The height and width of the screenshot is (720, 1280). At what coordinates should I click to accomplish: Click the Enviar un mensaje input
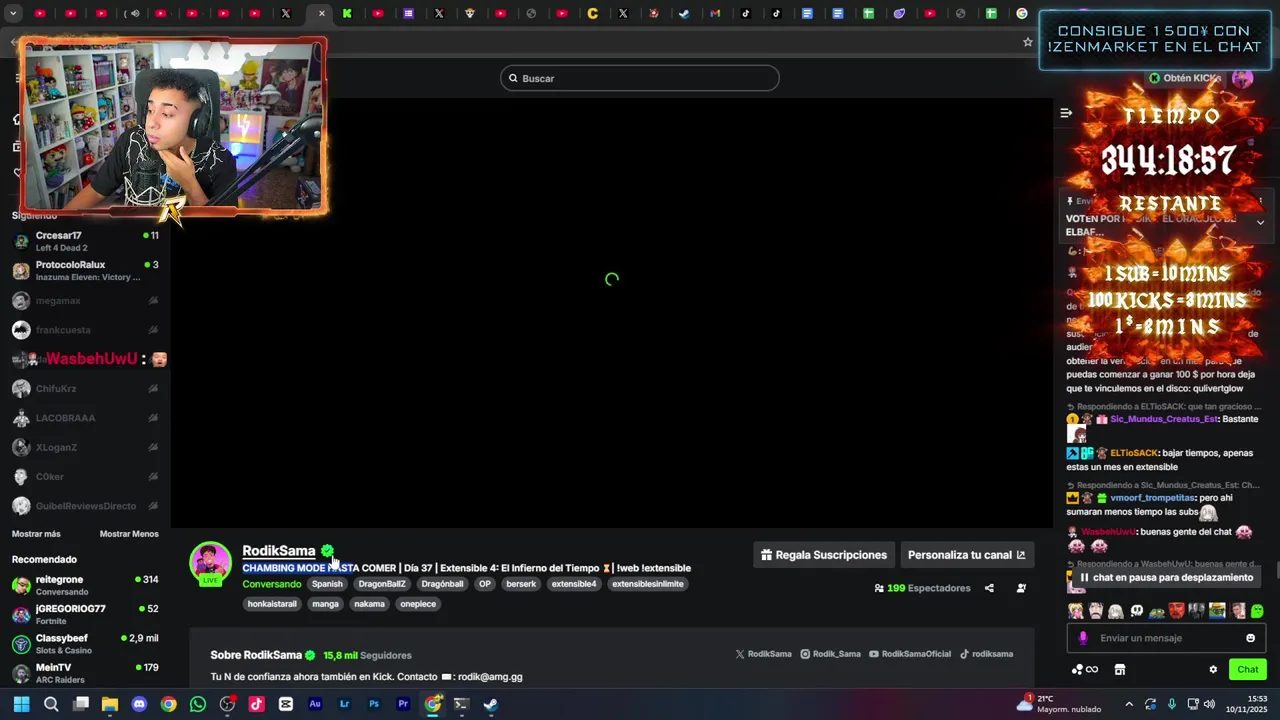(1165, 638)
